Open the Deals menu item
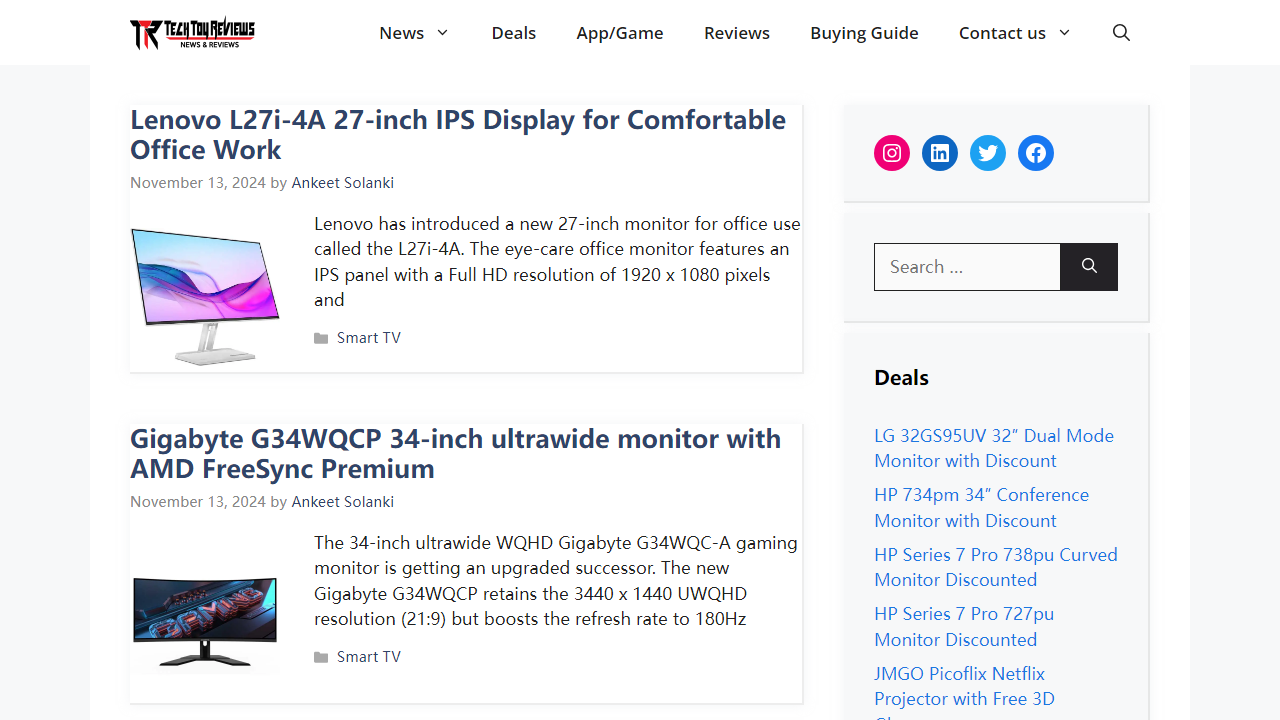Viewport: 1280px width, 720px height. (x=514, y=33)
